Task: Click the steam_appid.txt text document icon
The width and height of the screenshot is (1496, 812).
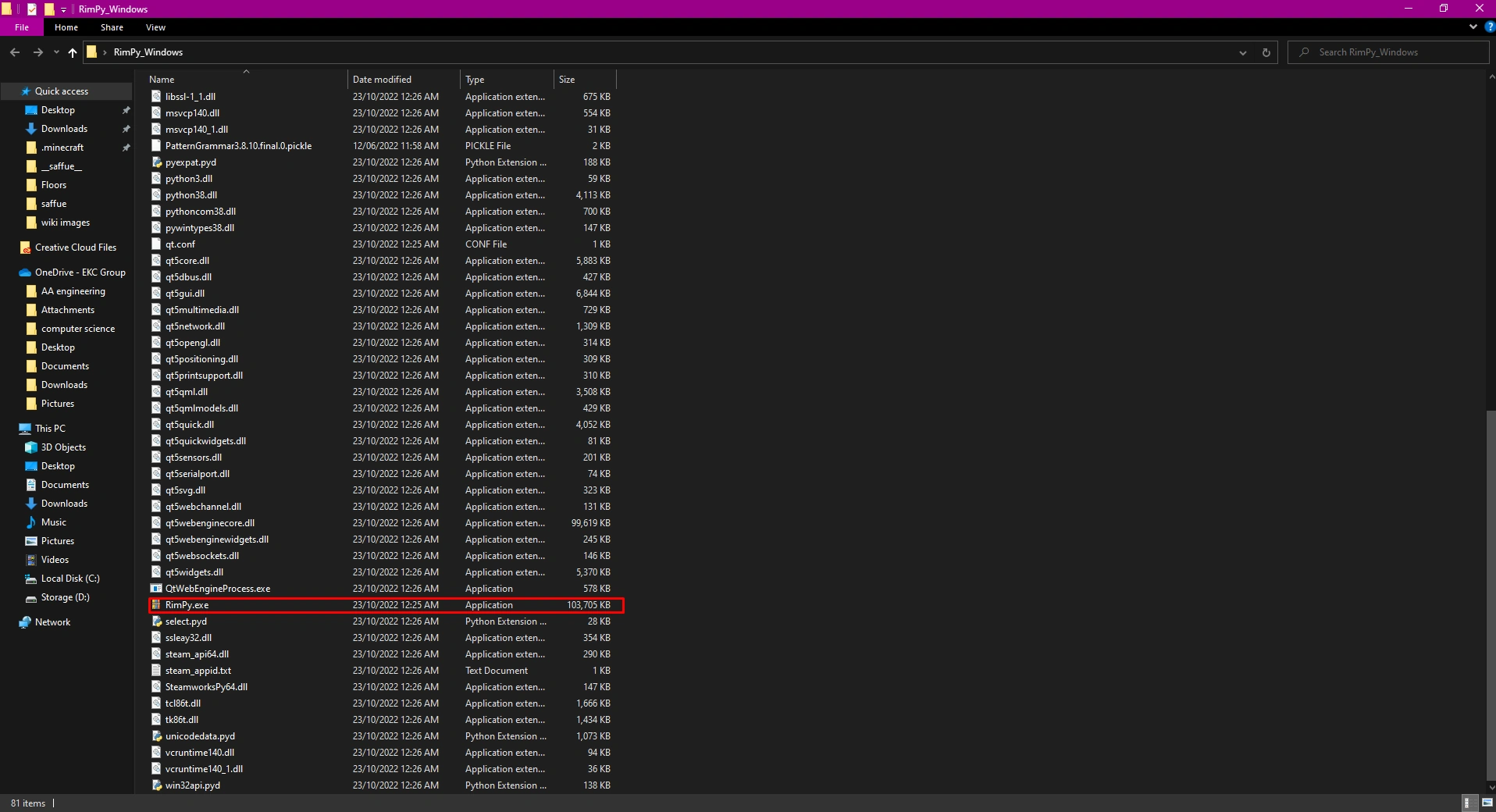Action: pyautogui.click(x=156, y=671)
